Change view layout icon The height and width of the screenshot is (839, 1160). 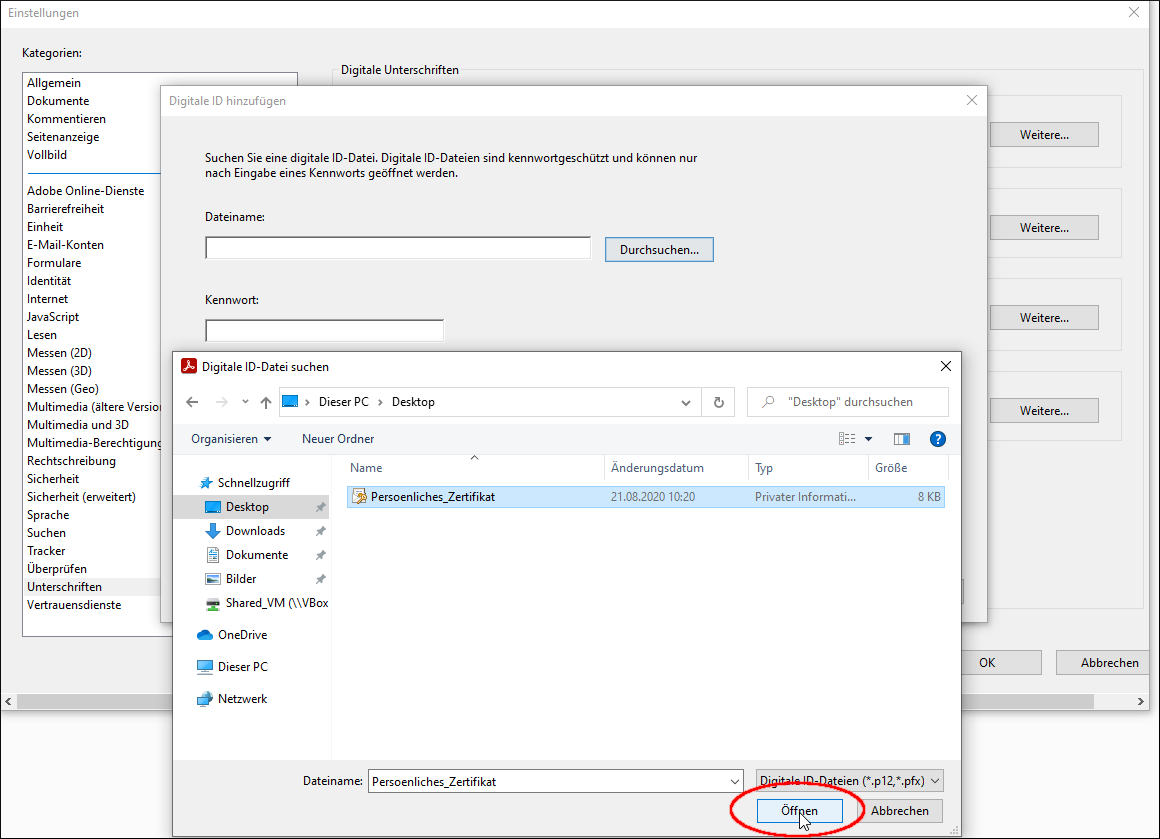[847, 439]
